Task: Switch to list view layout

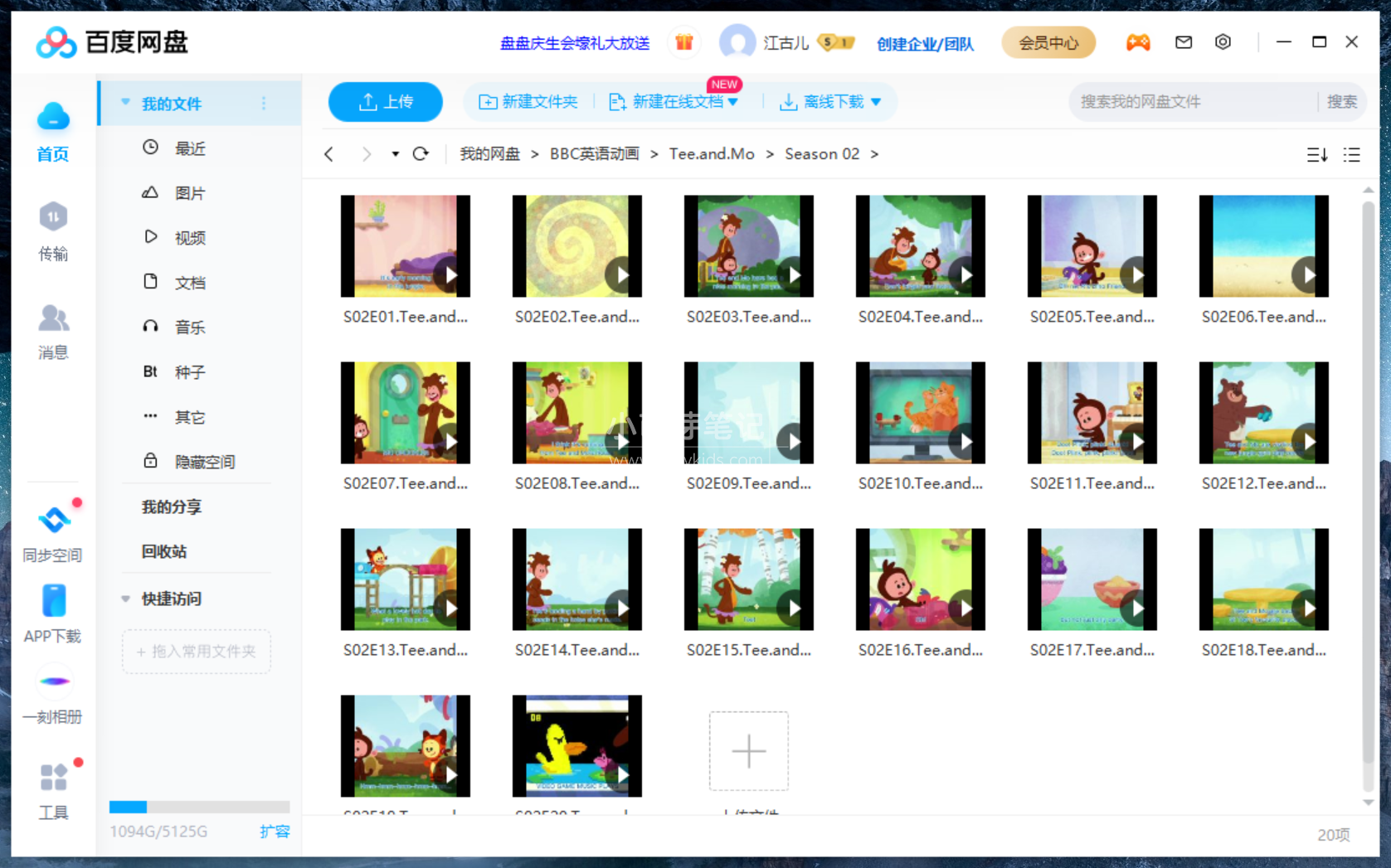Action: point(1351,154)
